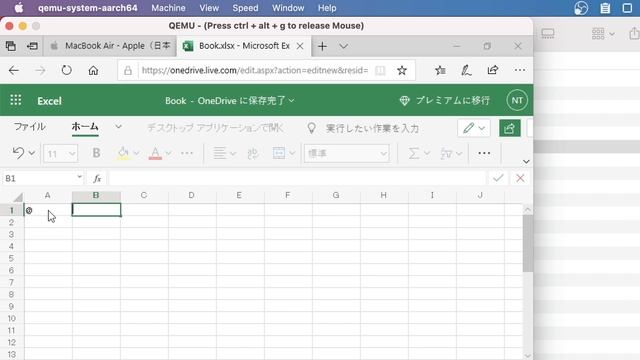The image size is (640, 360).
Task: Open the View menu in macOS bar
Action: click(x=209, y=8)
